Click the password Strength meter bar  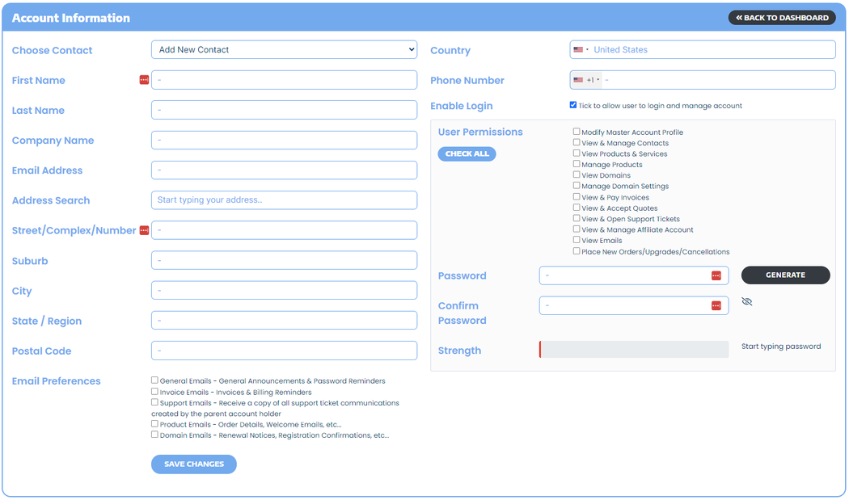coord(635,350)
